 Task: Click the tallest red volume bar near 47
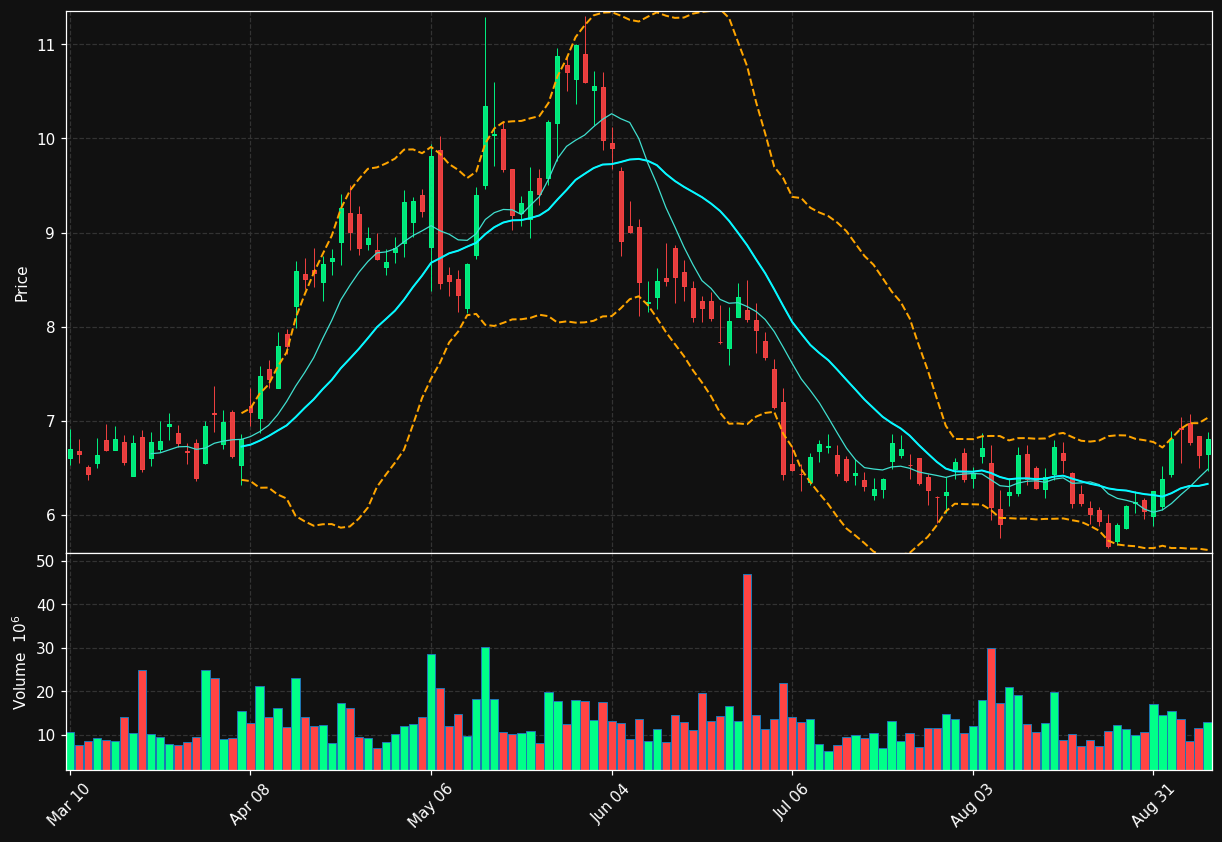point(747,672)
